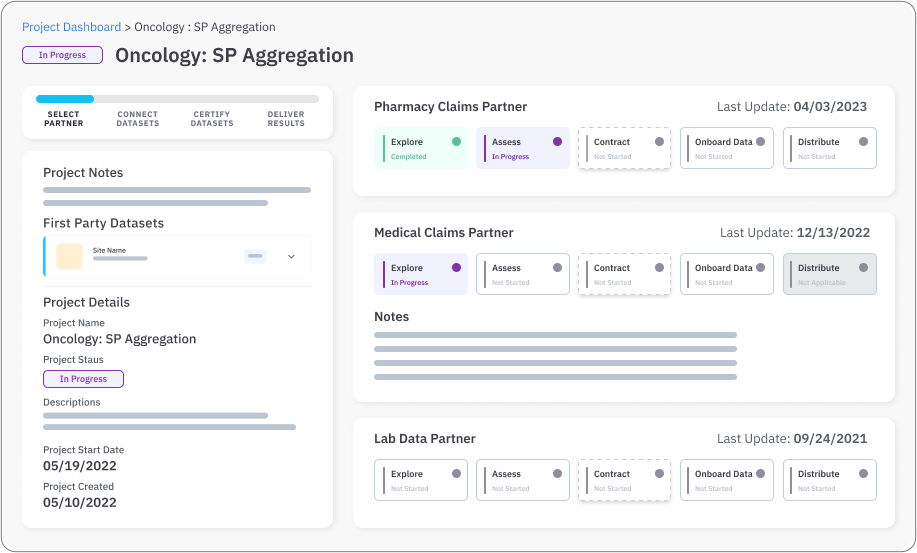The image size is (917, 553).
Task: Click the orange Site Name dataset thumbnail
Action: pyautogui.click(x=69, y=256)
